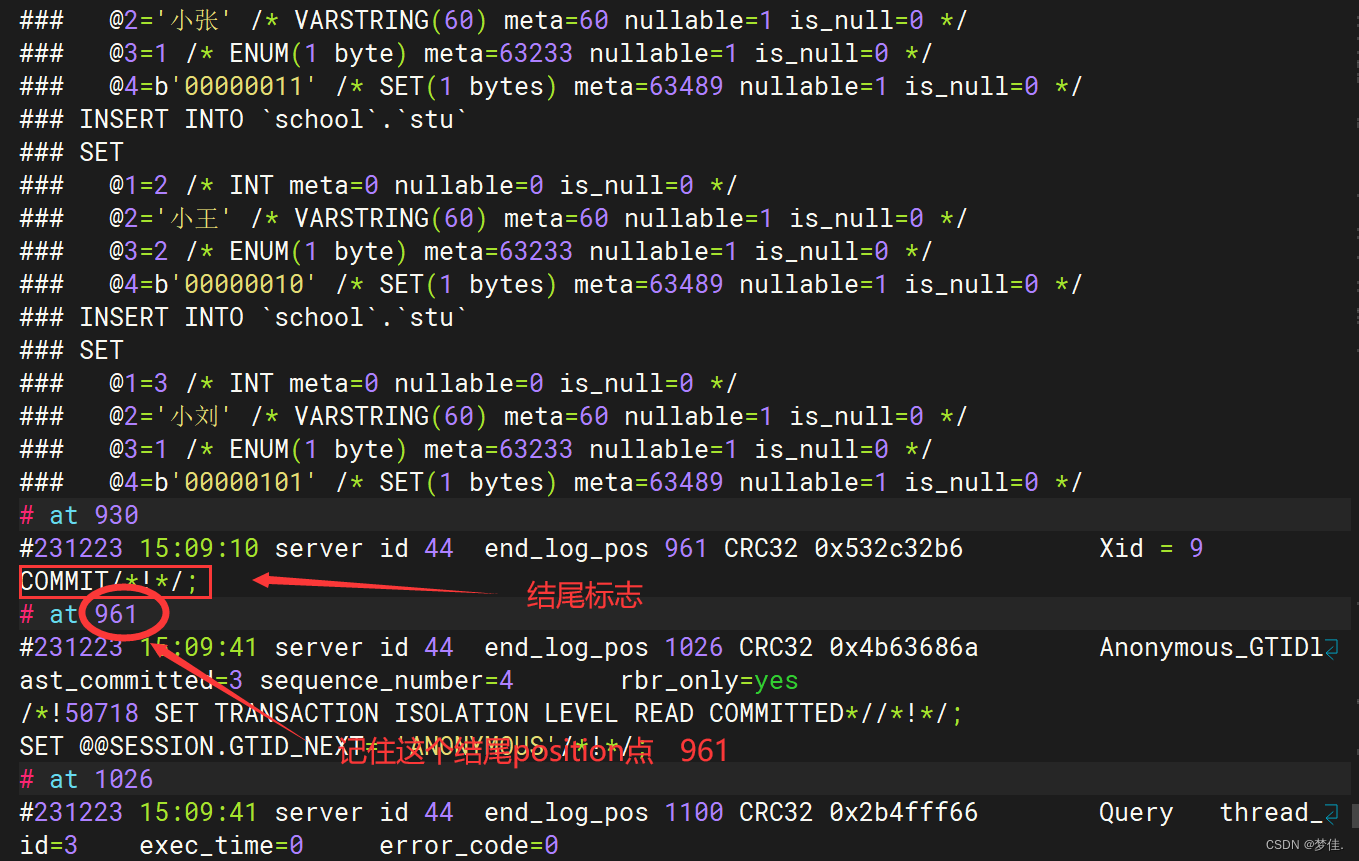Select the name value '小刘'
1359x861 pixels.
coord(194,417)
